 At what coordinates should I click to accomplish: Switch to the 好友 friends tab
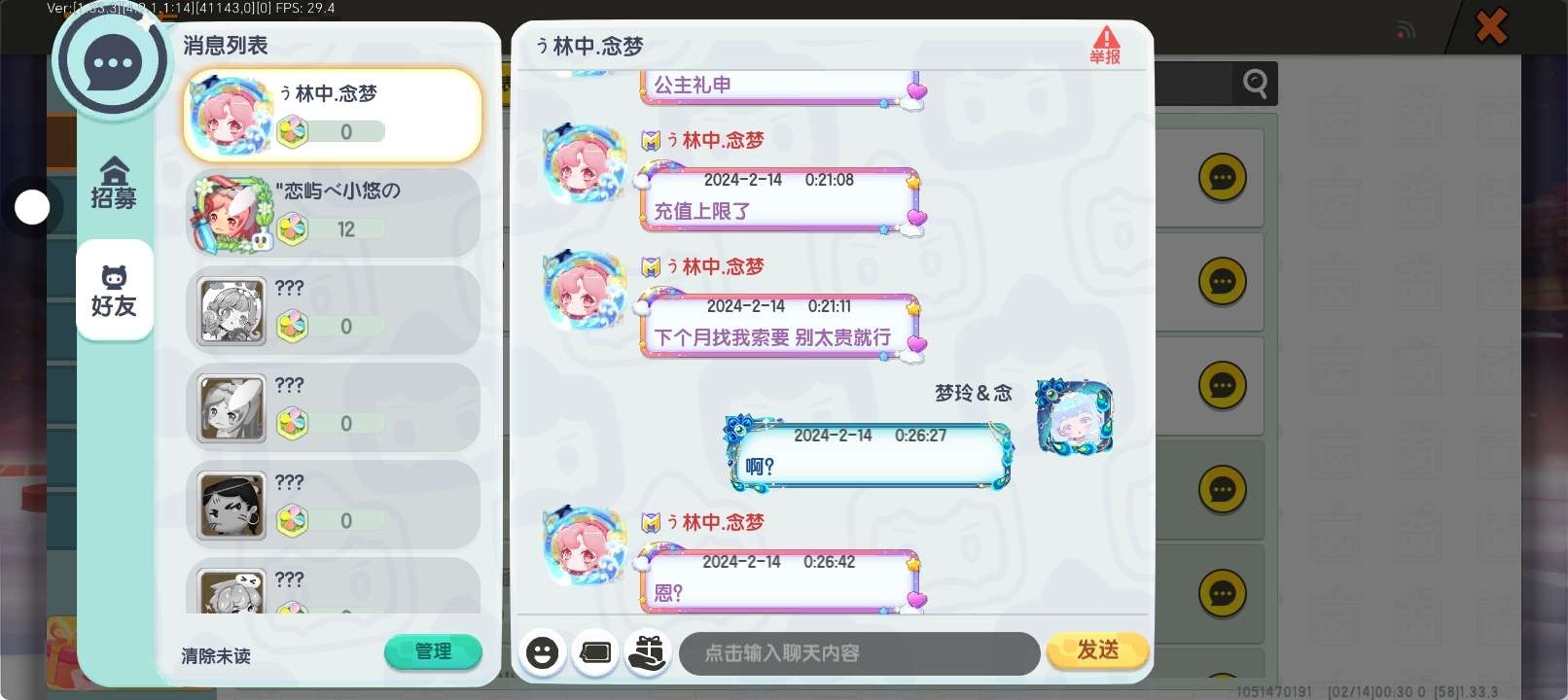tap(114, 290)
